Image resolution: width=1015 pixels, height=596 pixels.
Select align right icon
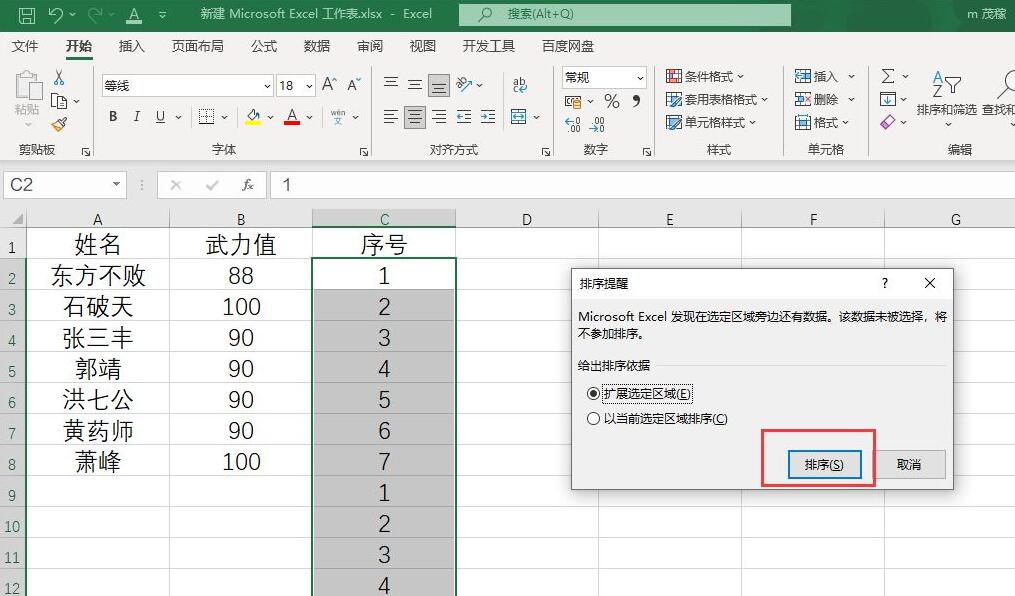coord(439,116)
